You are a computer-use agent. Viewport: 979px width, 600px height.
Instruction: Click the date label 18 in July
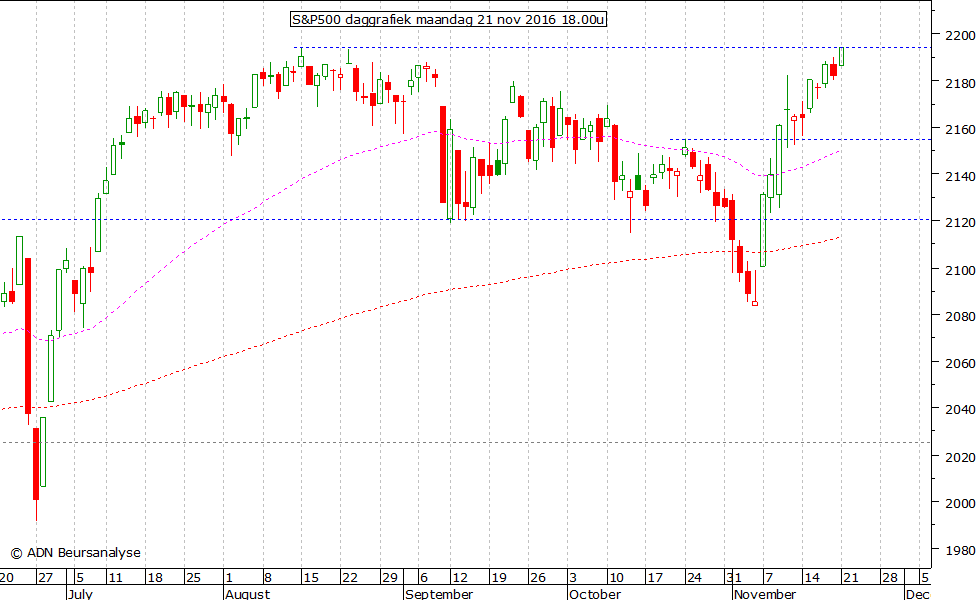(155, 578)
